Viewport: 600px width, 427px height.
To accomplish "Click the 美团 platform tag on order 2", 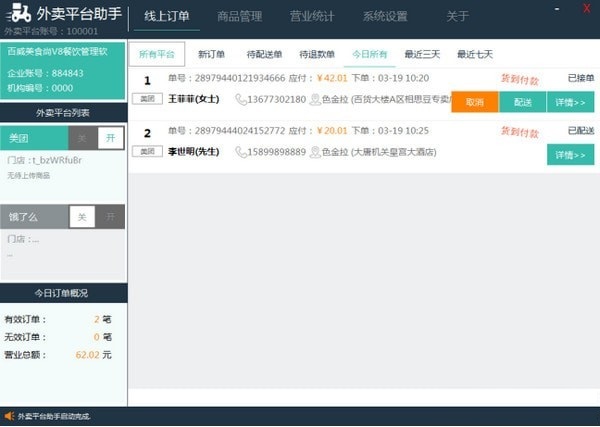I will point(147,151).
